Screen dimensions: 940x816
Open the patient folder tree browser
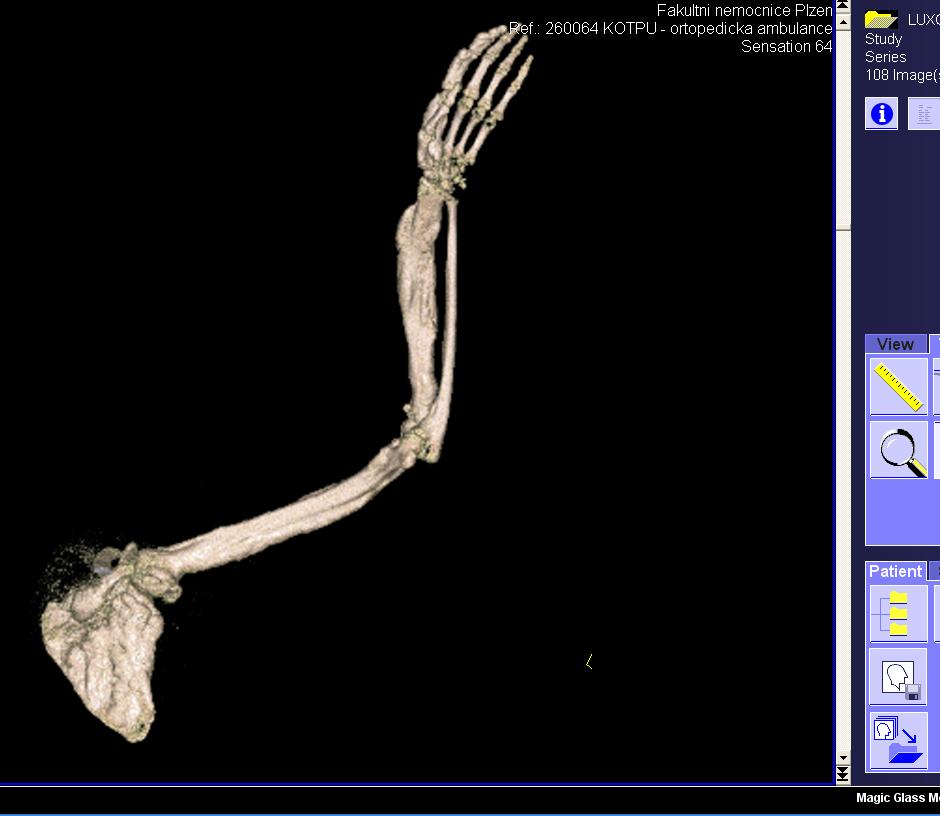pyautogui.click(x=898, y=613)
